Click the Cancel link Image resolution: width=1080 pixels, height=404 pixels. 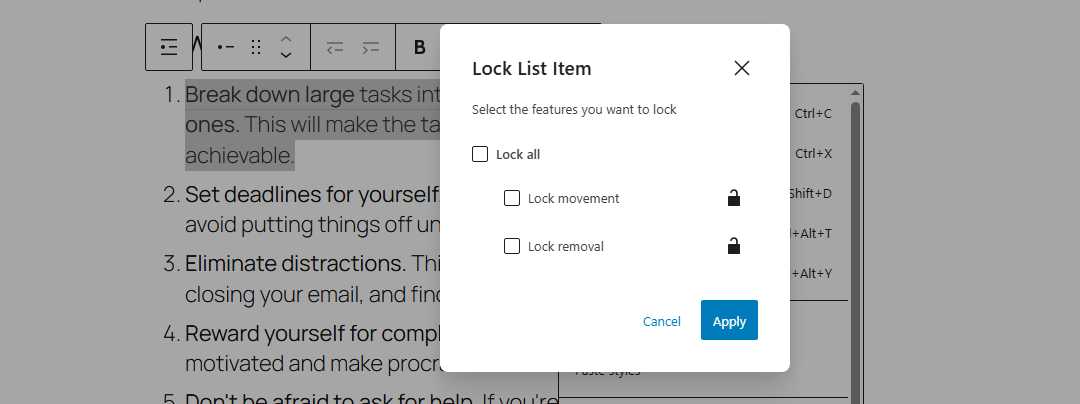coord(661,321)
